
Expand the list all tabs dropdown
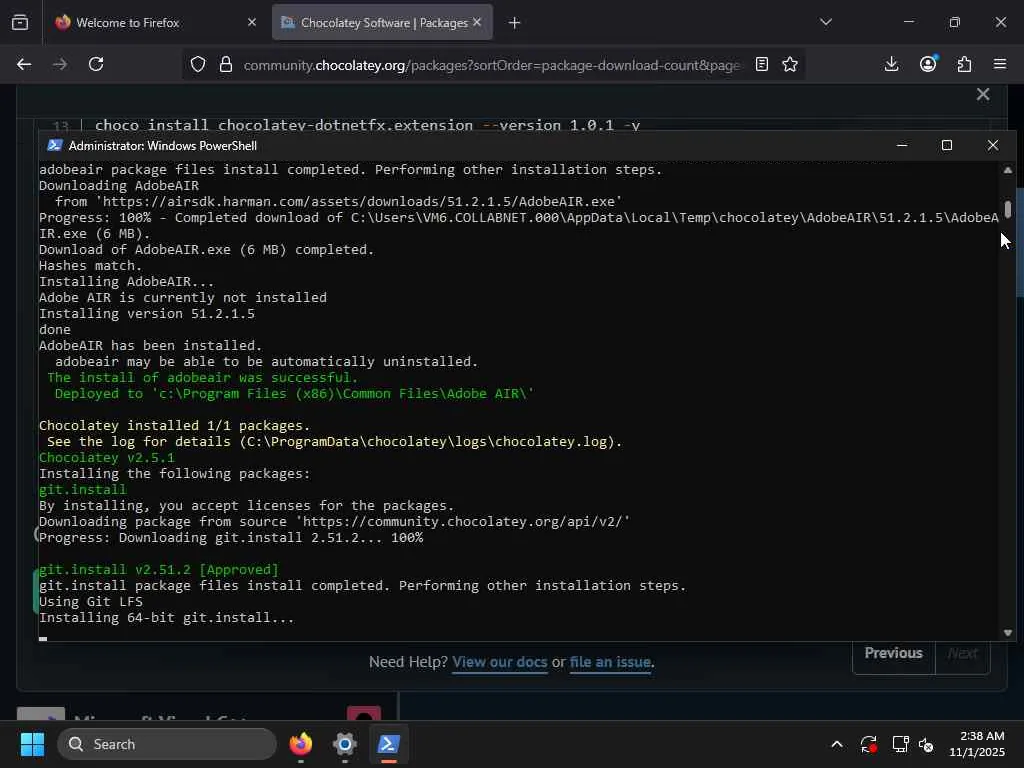point(825,22)
